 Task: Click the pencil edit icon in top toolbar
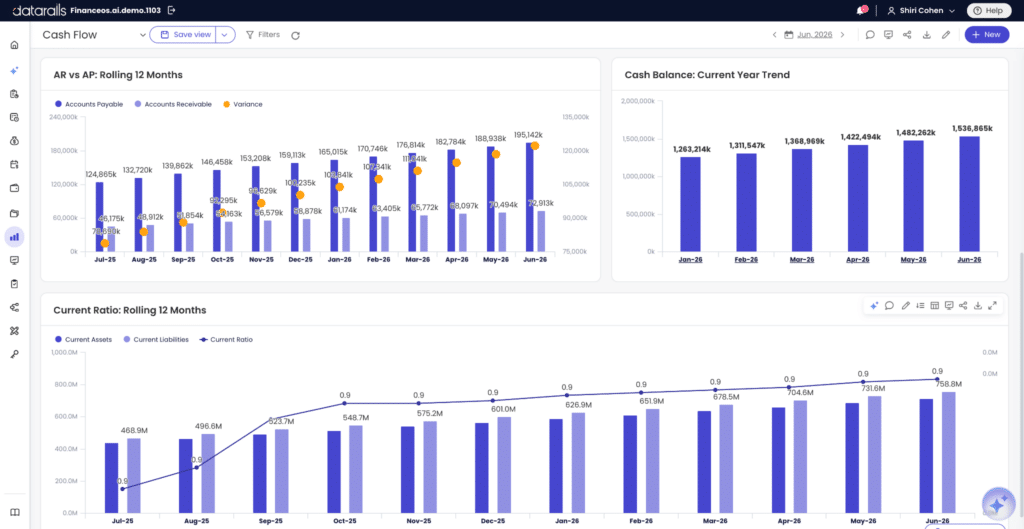[x=946, y=35]
